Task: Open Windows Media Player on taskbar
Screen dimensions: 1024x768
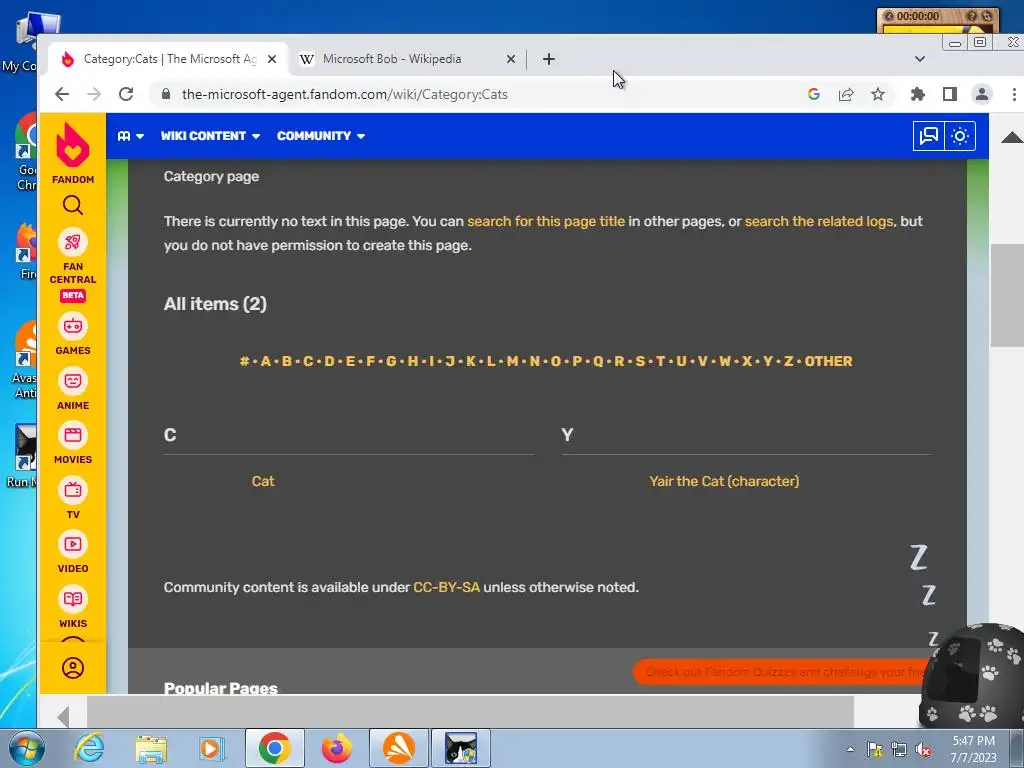Action: tap(212, 748)
